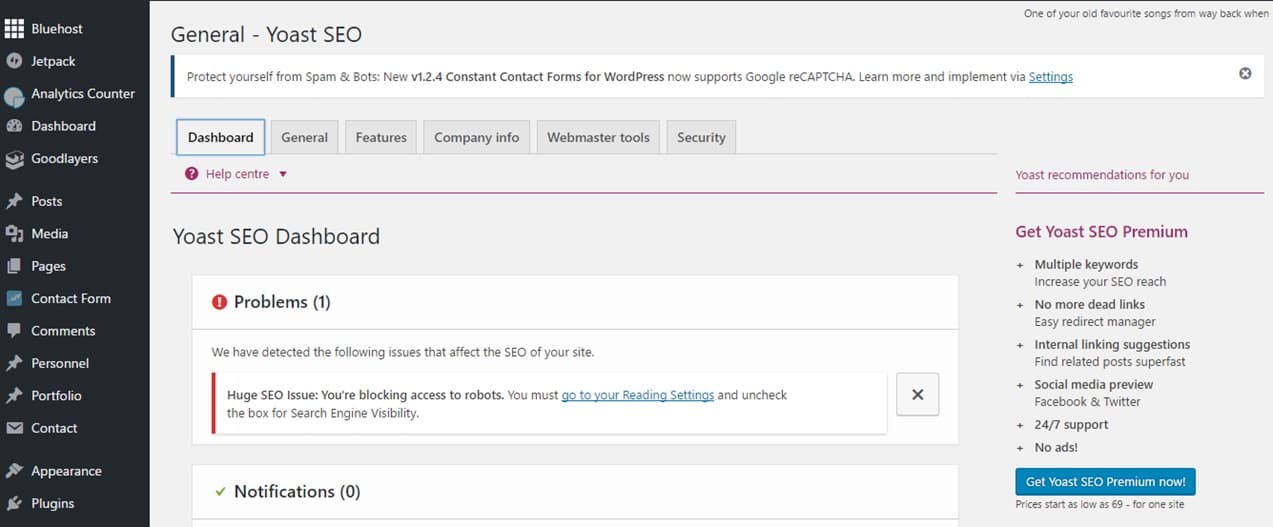
Task: Click the No ads! text
Action: [1056, 447]
